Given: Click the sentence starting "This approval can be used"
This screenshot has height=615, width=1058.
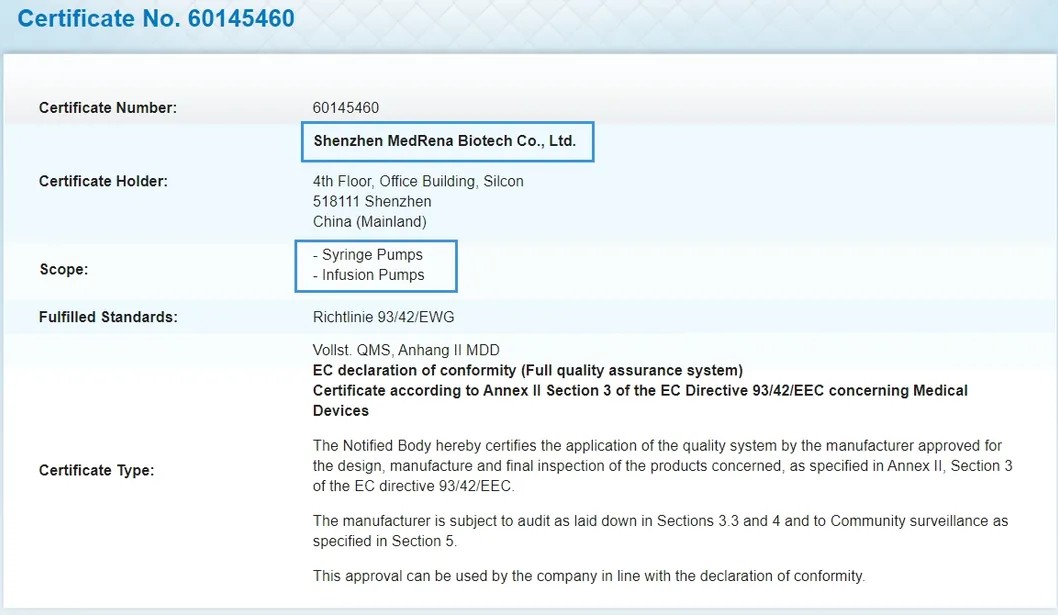Looking at the screenshot, I should 588,576.
